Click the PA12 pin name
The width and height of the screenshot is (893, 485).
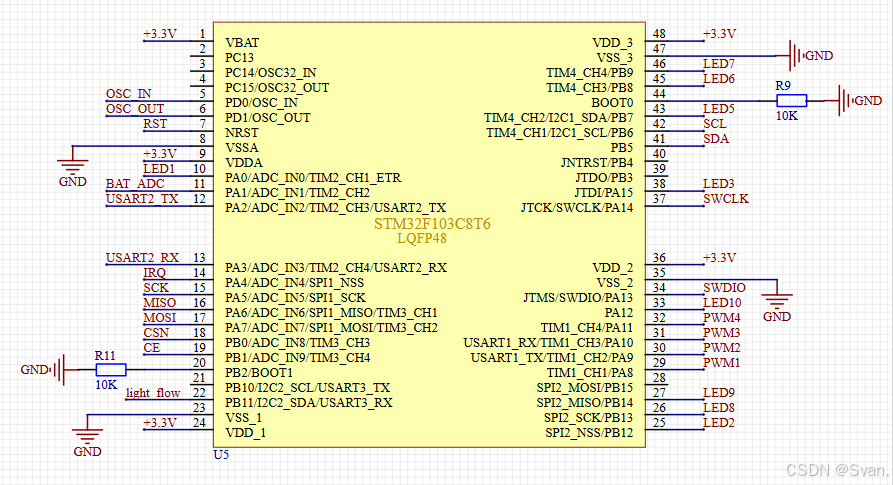click(x=618, y=313)
